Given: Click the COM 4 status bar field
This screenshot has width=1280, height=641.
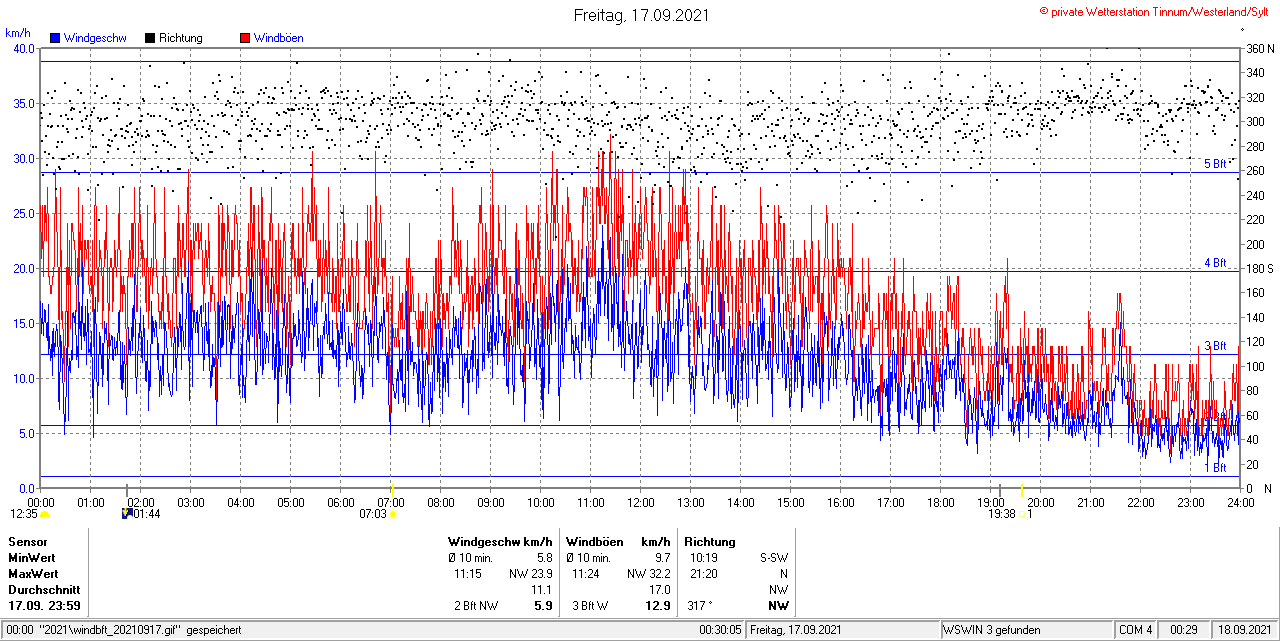Looking at the screenshot, I should tap(1135, 630).
